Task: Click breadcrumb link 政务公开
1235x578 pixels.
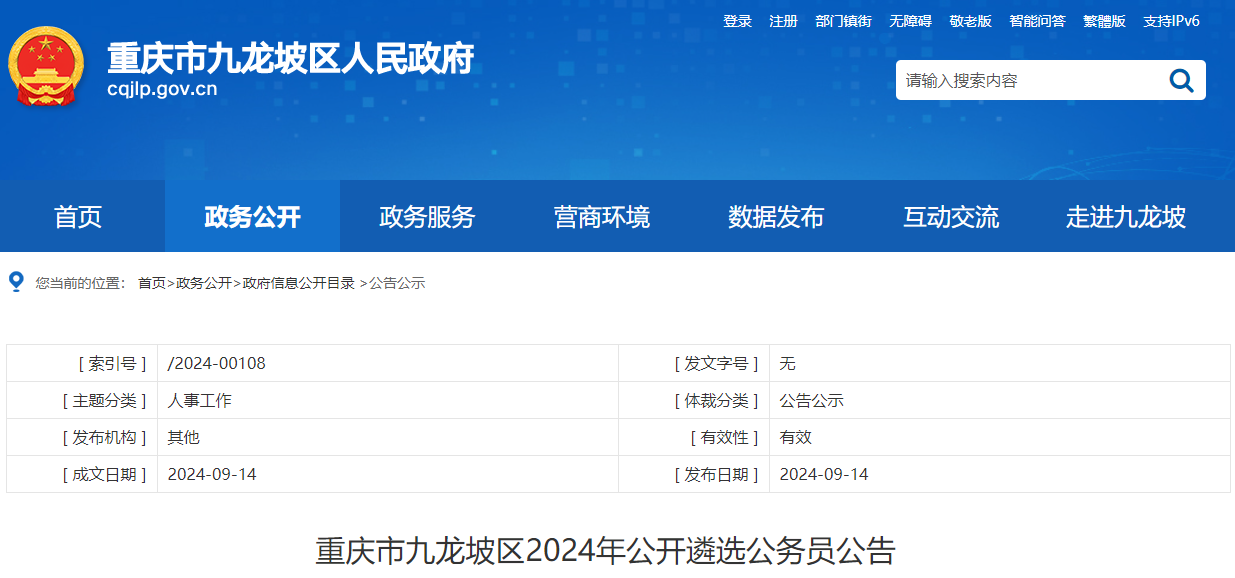Action: click(x=204, y=283)
